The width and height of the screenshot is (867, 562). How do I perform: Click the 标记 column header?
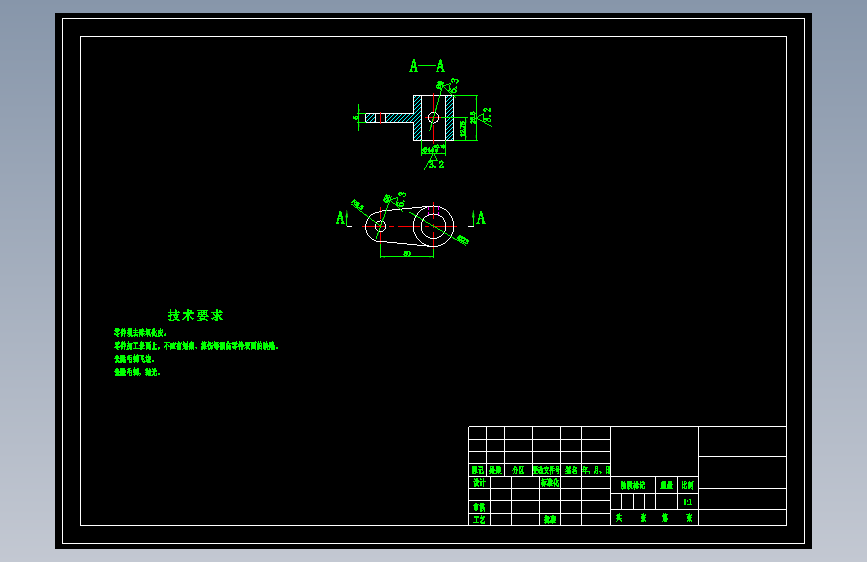[478, 470]
